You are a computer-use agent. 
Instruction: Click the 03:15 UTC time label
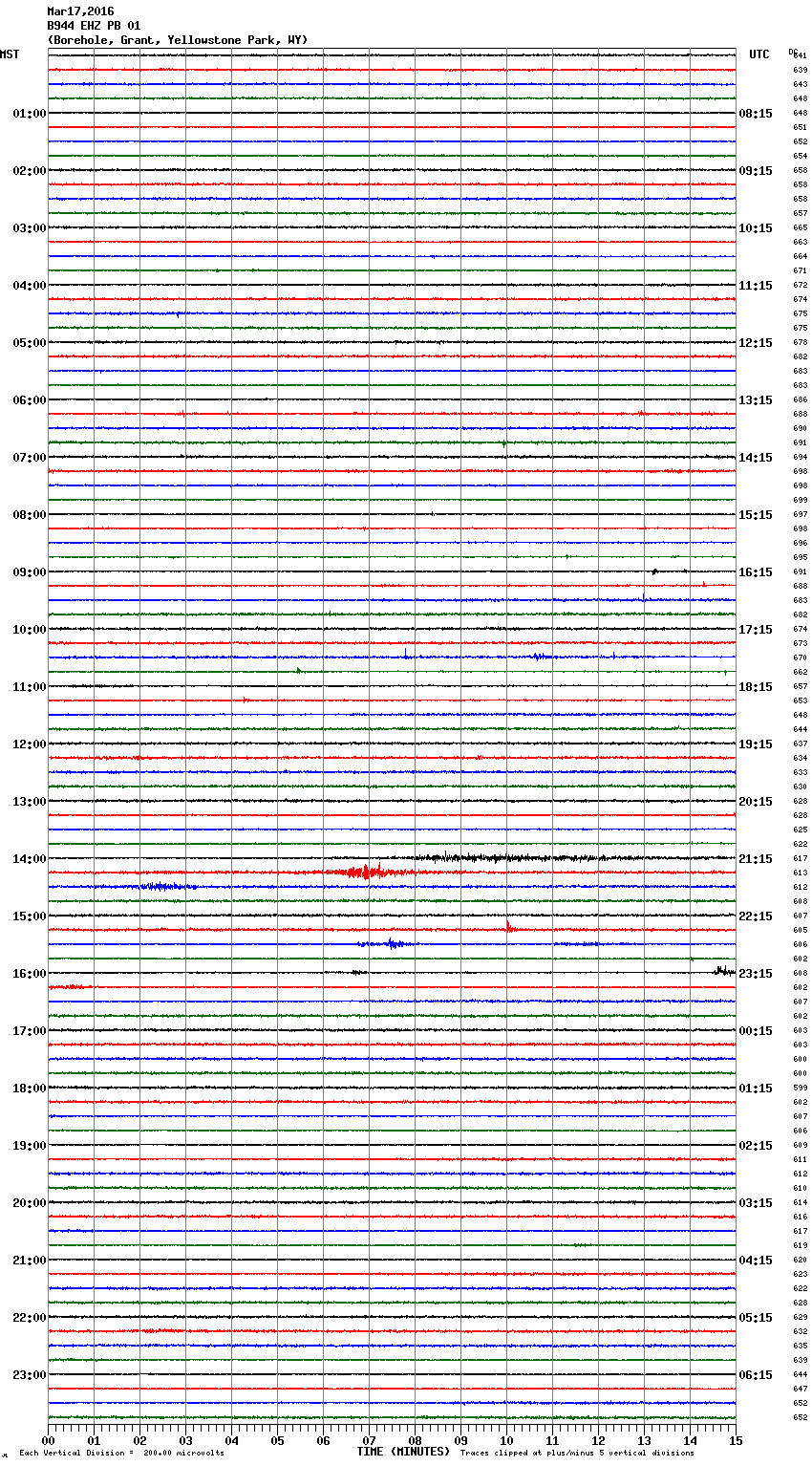click(x=756, y=1203)
